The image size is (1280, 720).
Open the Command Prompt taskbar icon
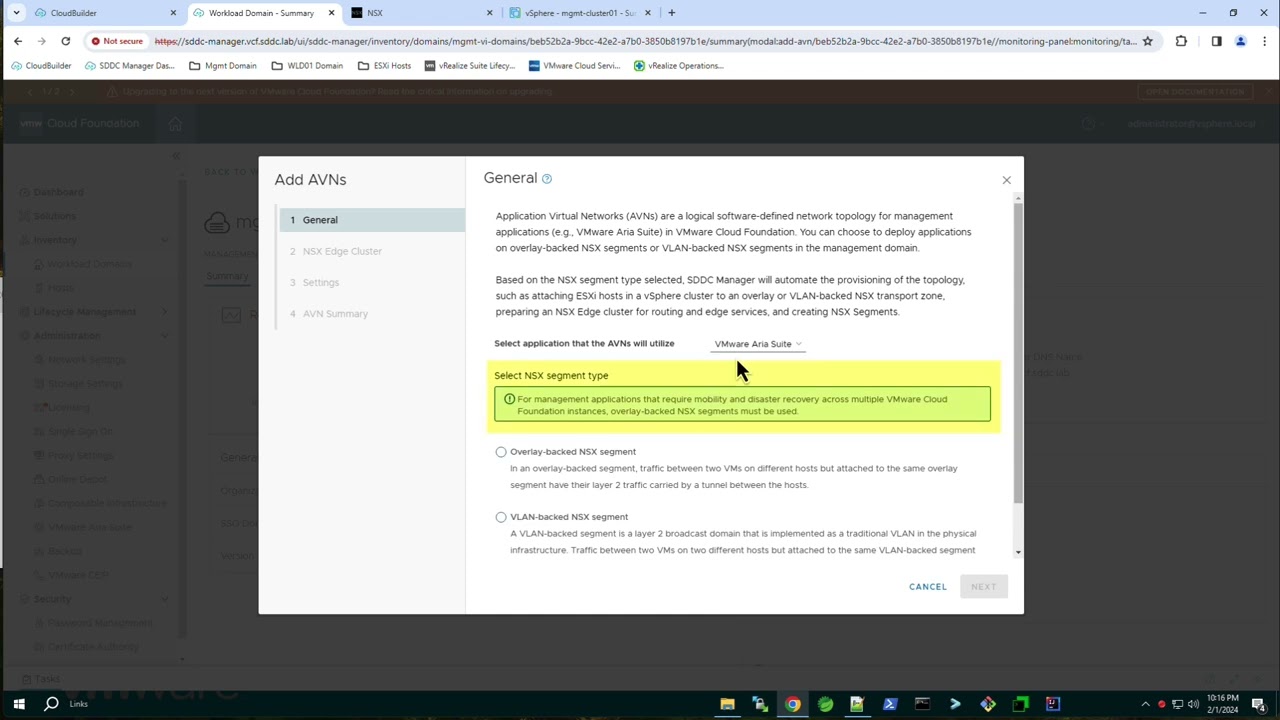pyautogui.click(x=922, y=704)
